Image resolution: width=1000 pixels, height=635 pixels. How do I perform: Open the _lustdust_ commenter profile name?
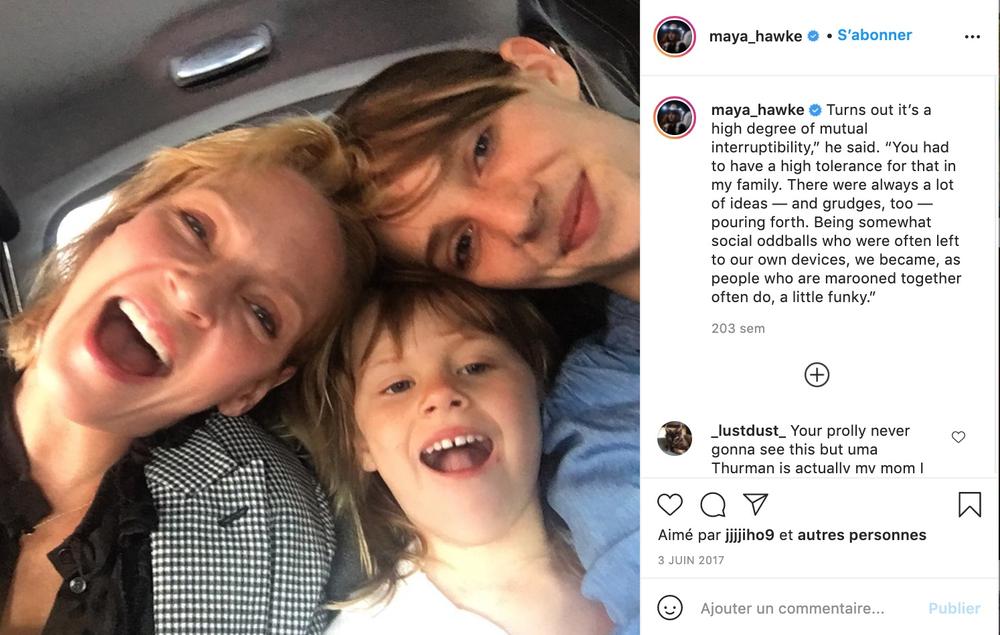[748, 430]
